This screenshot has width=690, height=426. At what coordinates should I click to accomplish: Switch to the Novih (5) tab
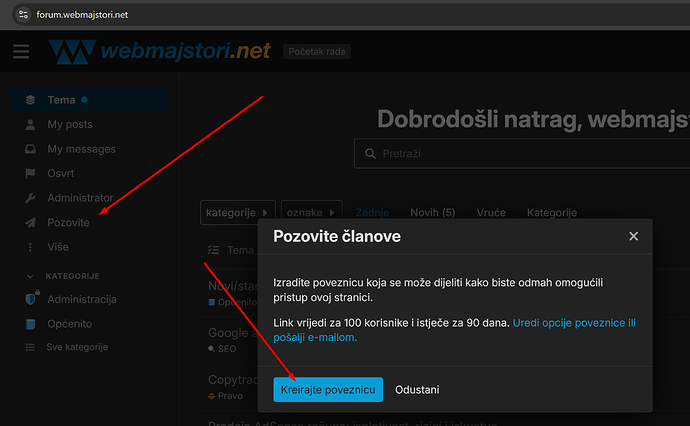point(433,213)
